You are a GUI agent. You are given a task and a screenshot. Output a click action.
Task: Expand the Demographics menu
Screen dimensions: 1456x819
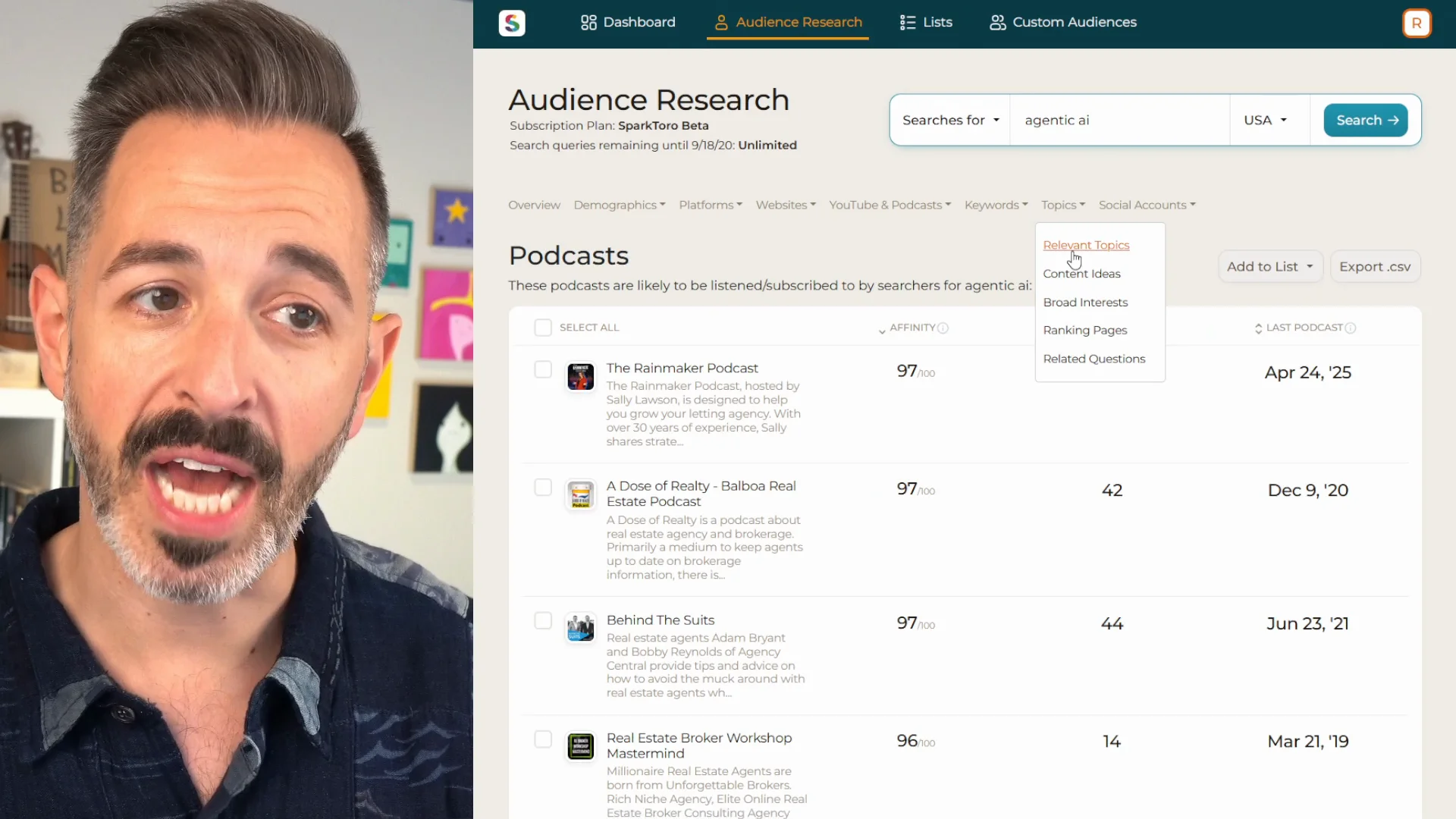(x=620, y=205)
